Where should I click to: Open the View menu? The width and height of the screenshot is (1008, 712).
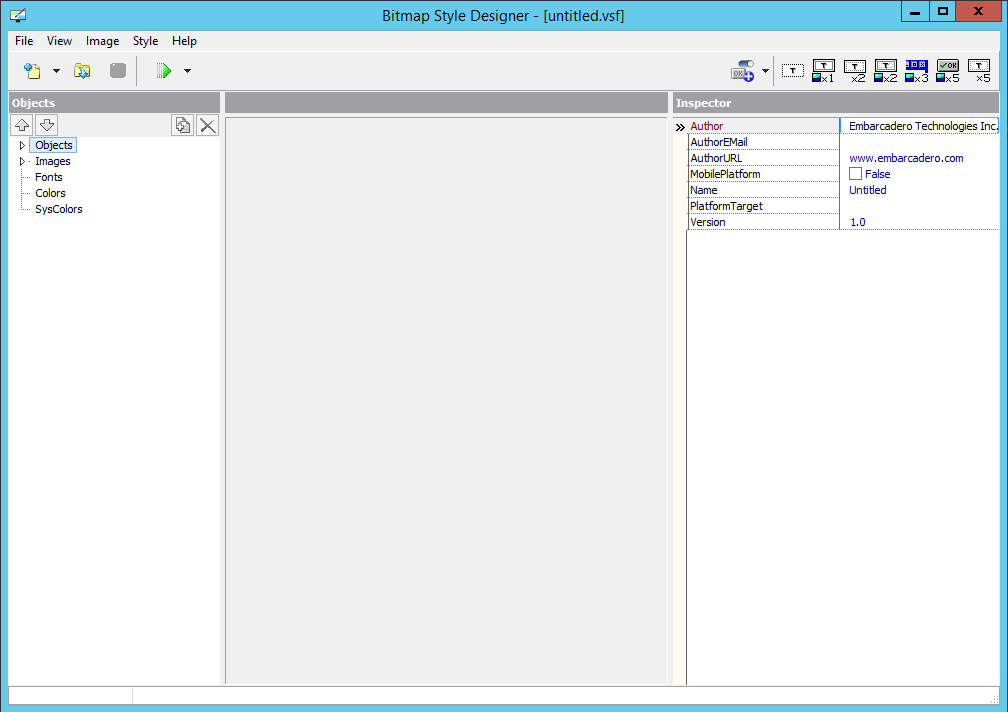[59, 41]
